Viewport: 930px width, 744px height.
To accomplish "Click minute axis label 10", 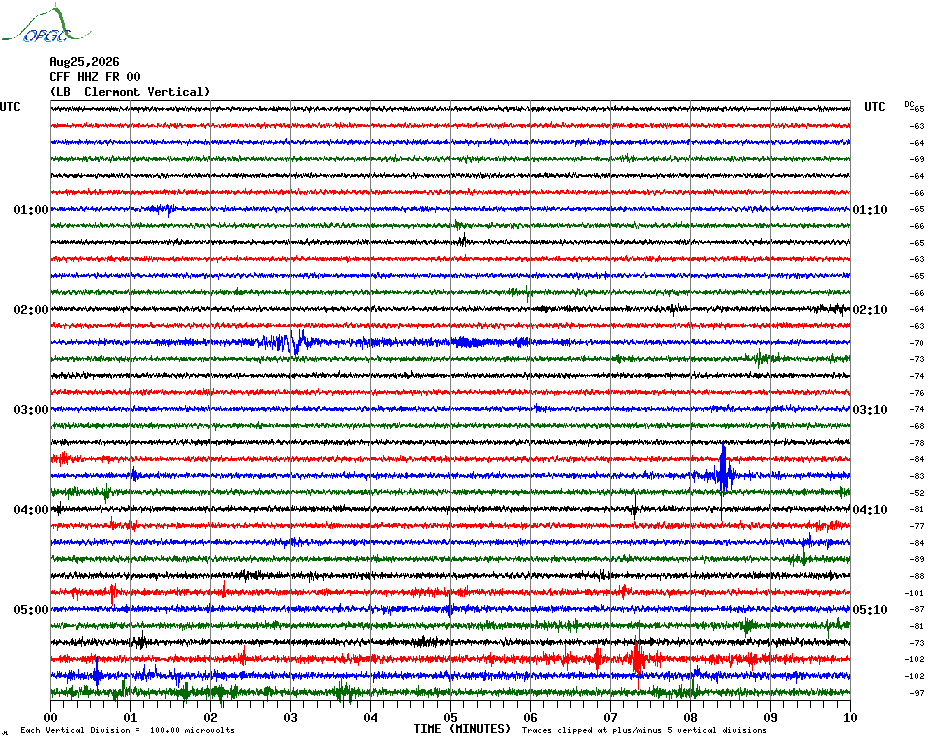I will (851, 717).
